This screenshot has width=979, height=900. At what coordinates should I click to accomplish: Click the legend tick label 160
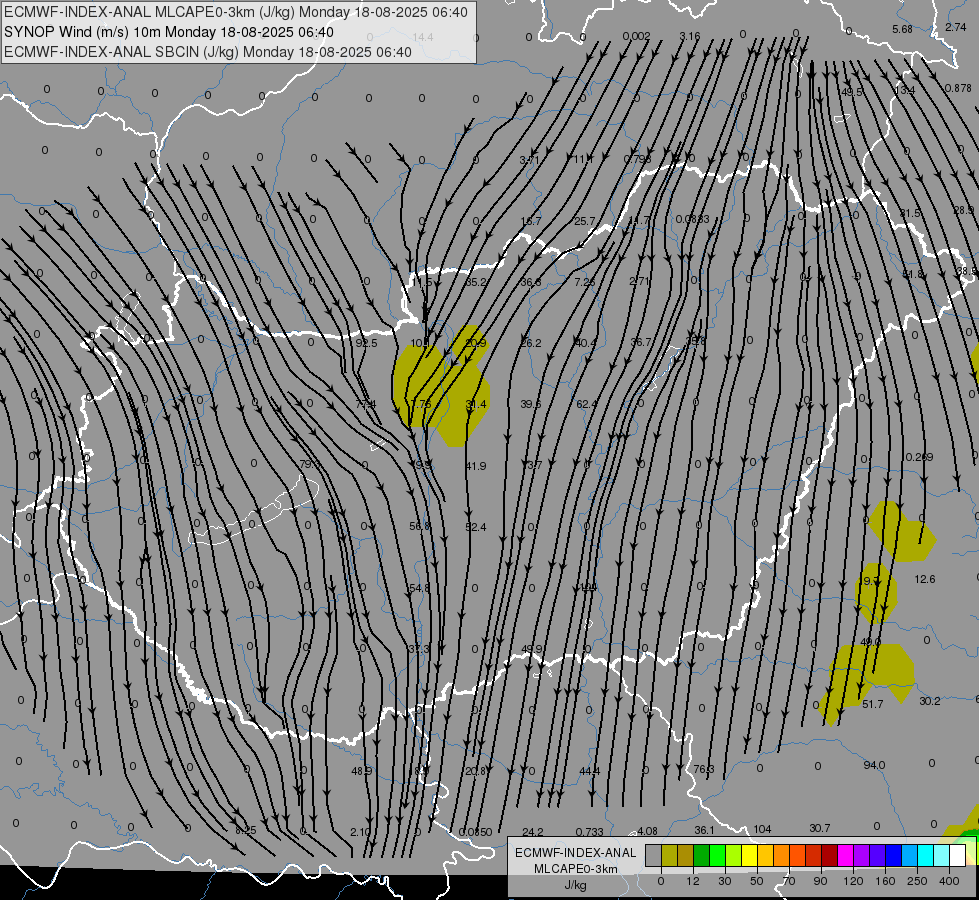coord(885,881)
